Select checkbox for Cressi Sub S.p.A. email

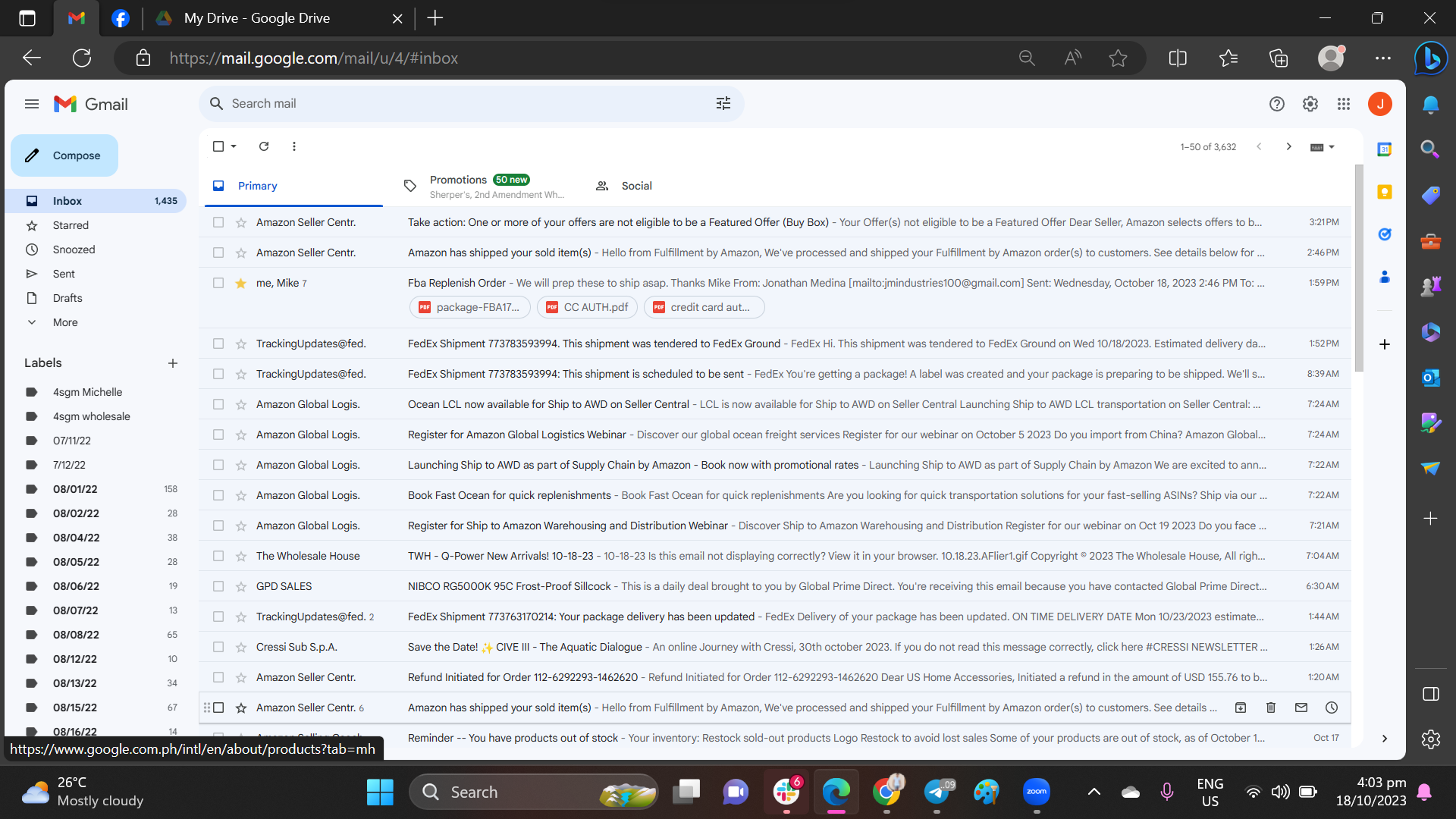click(218, 647)
